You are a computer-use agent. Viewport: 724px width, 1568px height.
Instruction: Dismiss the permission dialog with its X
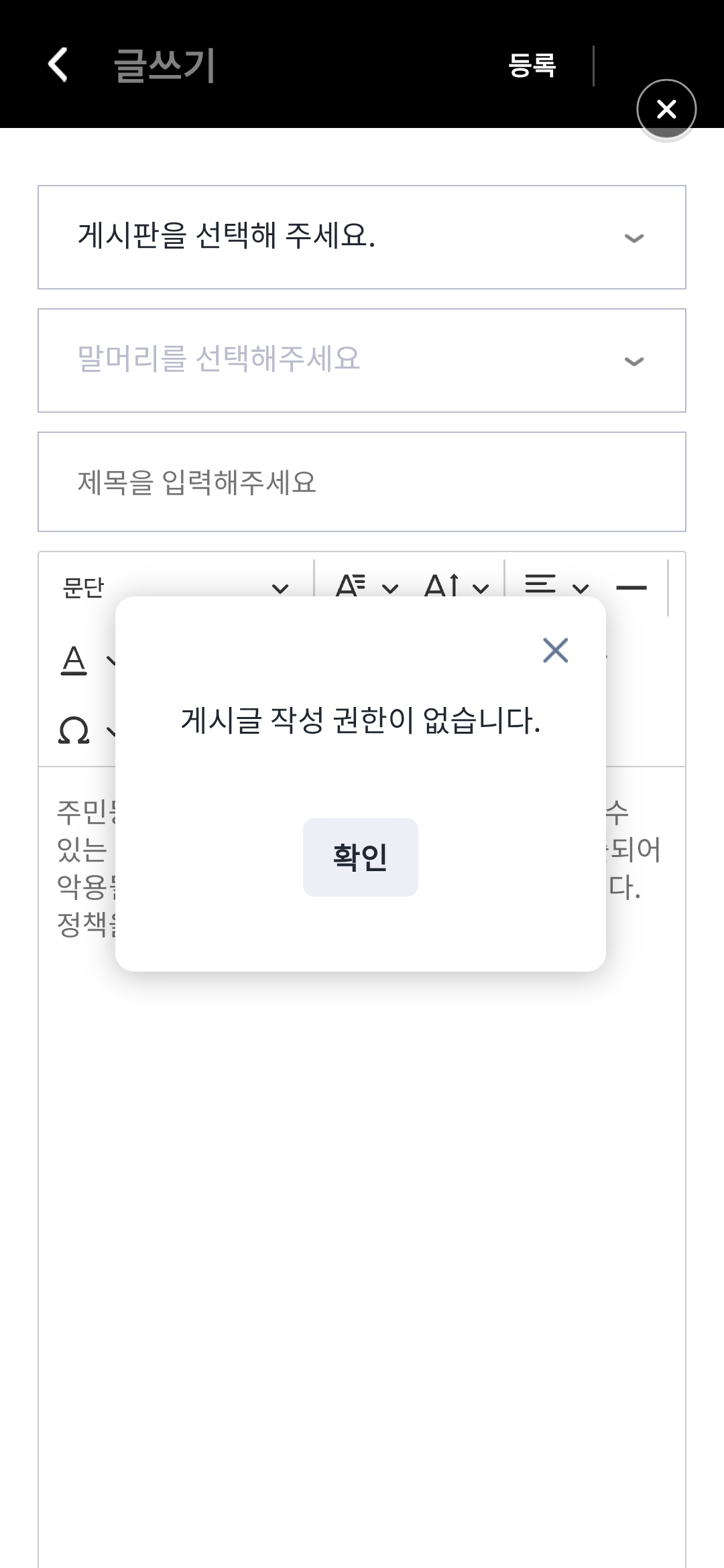click(555, 650)
